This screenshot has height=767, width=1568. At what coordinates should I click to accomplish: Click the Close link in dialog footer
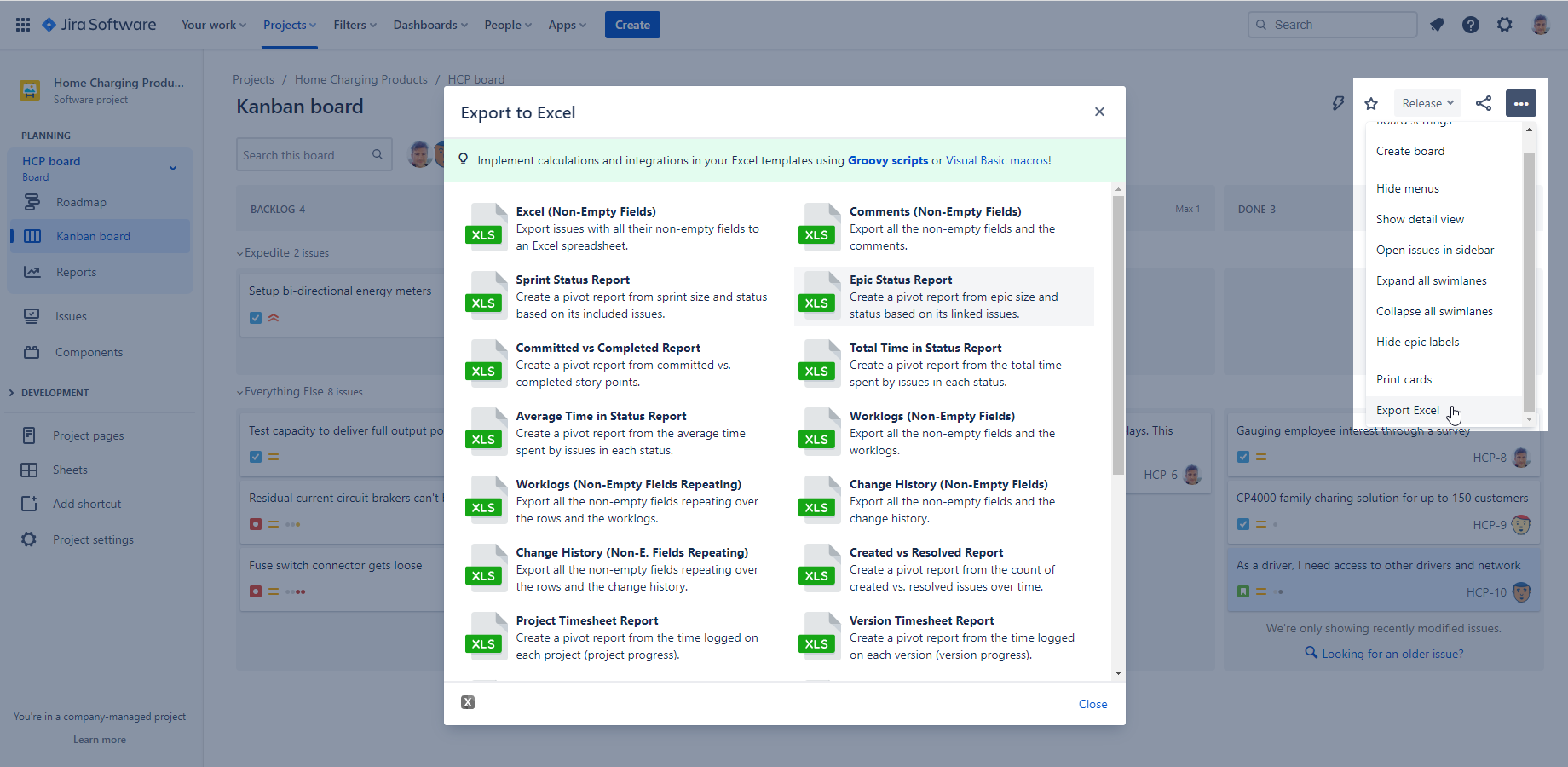coord(1092,704)
